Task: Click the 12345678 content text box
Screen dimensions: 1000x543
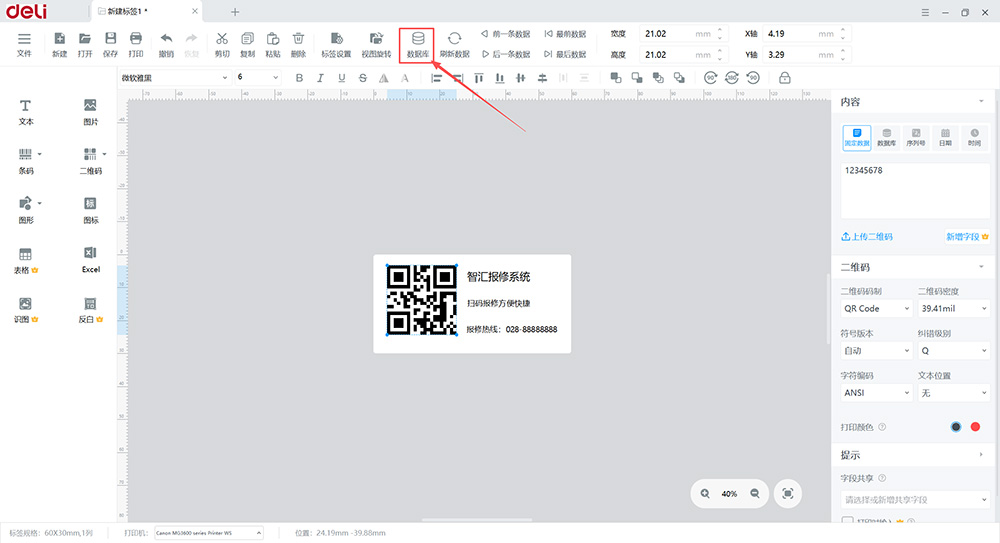Action: (x=915, y=190)
